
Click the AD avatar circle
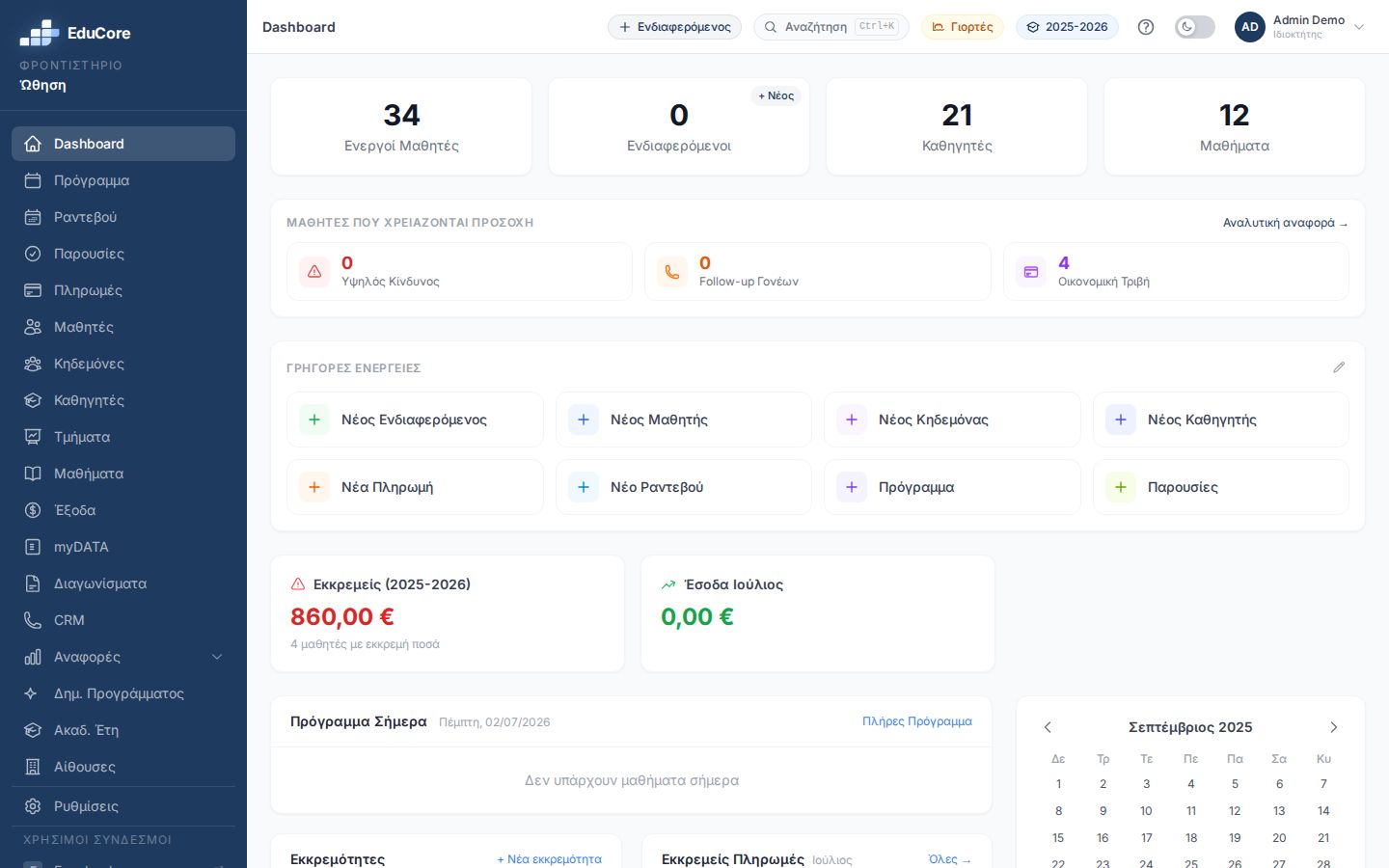pos(1249,27)
